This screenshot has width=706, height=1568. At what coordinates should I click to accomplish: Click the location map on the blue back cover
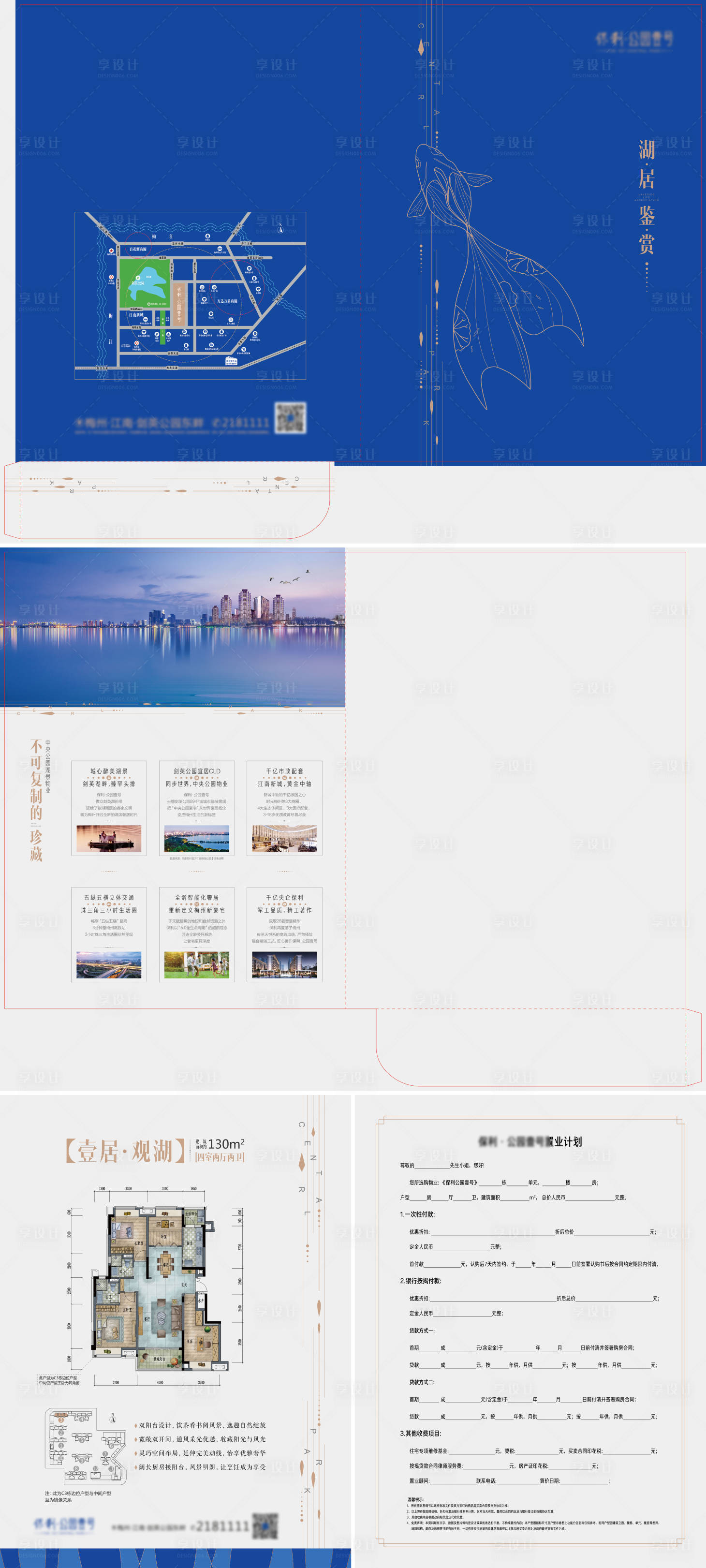click(x=190, y=296)
